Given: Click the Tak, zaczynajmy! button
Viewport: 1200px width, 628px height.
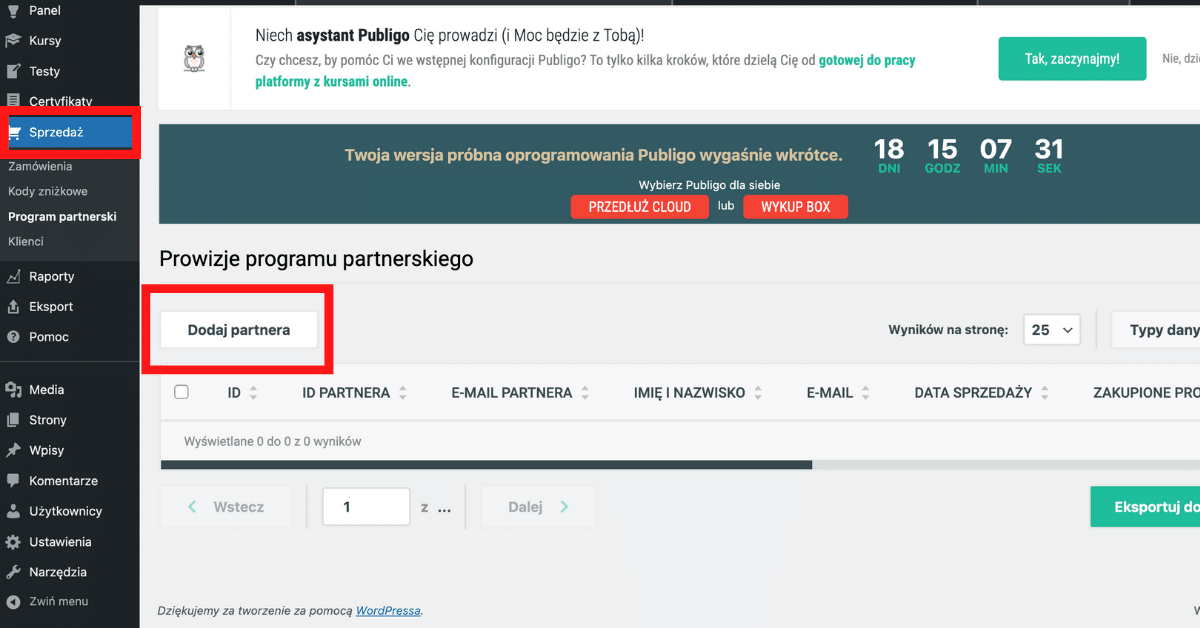Looking at the screenshot, I should 1072,59.
